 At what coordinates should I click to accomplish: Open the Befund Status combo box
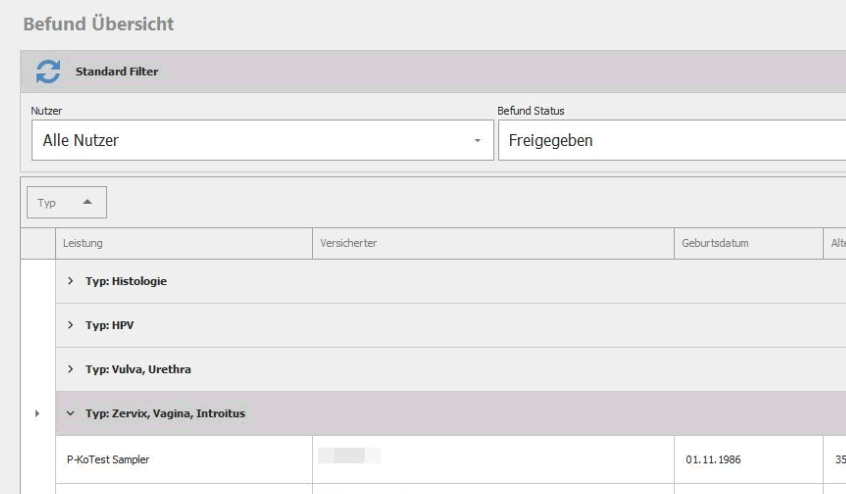(670, 141)
